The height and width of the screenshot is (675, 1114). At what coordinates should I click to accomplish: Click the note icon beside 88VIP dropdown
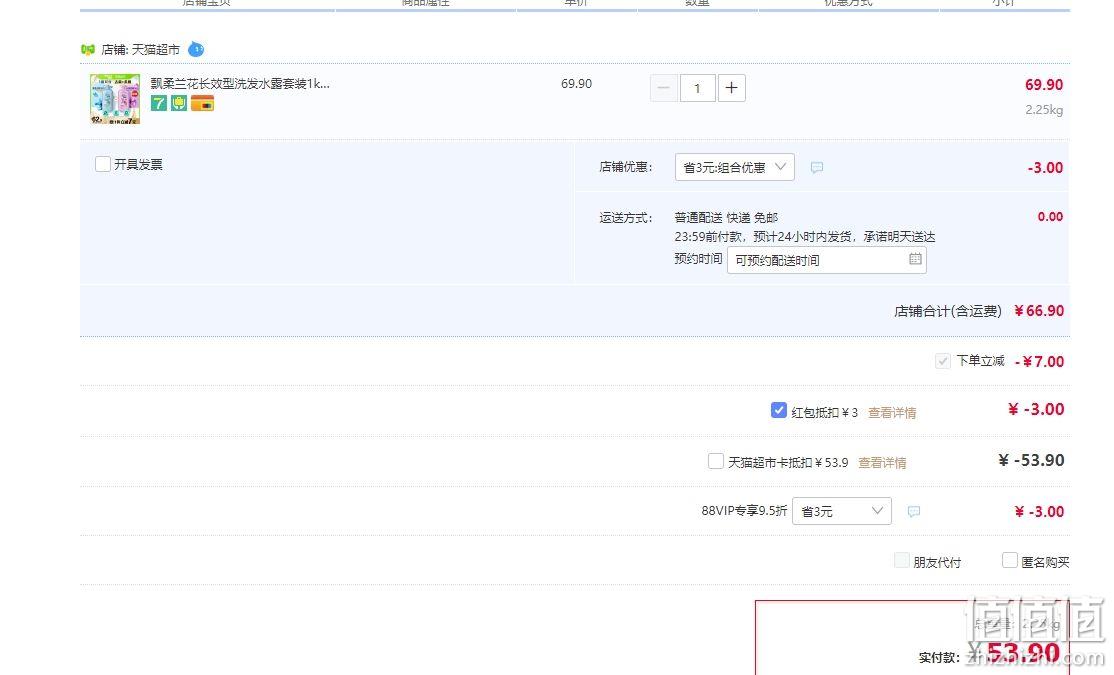tap(914, 512)
